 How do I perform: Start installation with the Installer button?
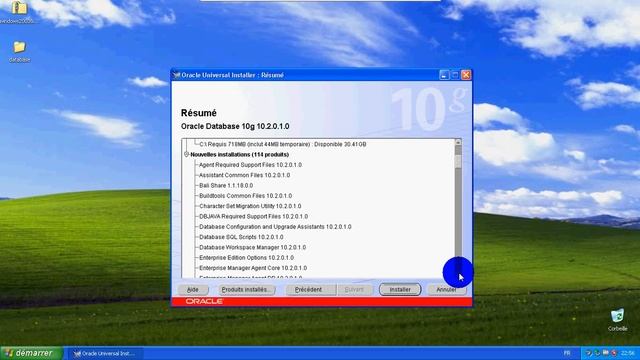pos(400,289)
